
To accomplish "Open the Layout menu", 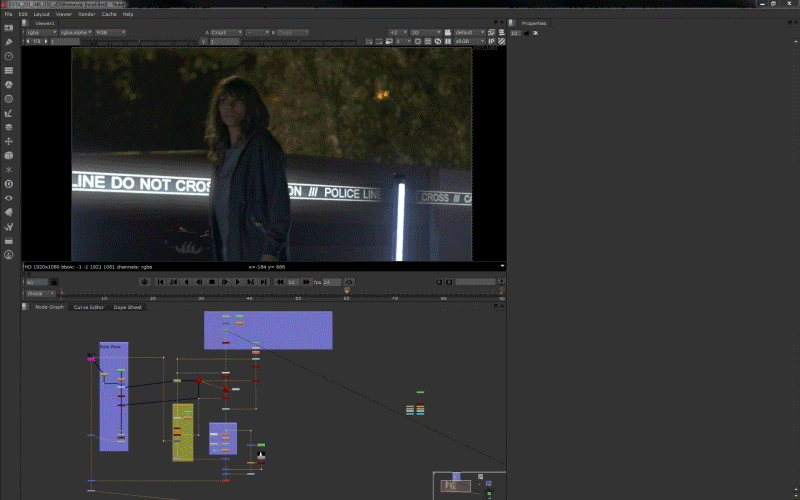I will coord(41,14).
